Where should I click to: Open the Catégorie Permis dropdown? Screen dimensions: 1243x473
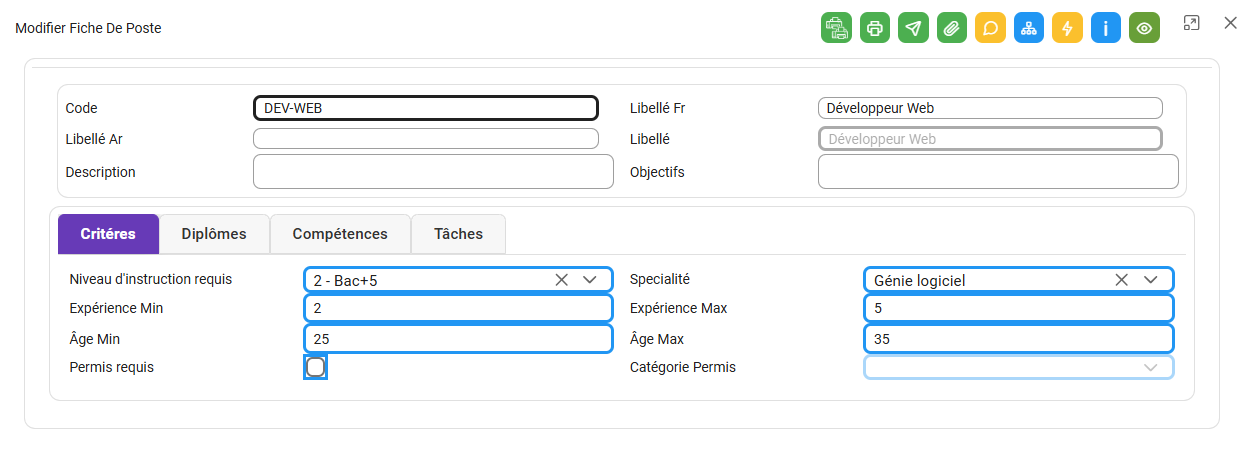pyautogui.click(x=1019, y=367)
